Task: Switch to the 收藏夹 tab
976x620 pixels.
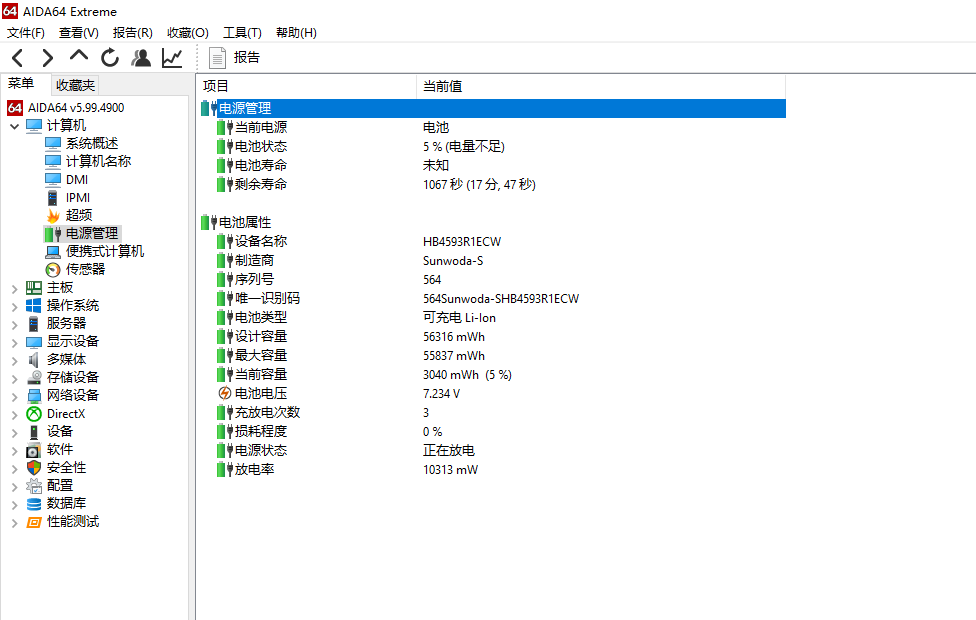Action: tap(75, 85)
